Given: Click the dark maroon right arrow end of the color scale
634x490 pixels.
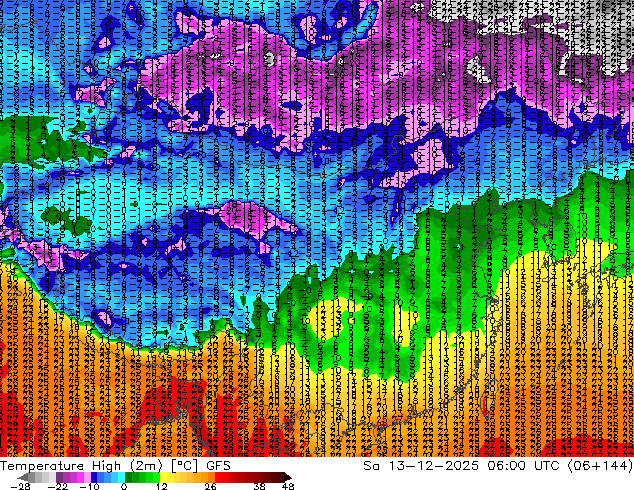Looking at the screenshot, I should [287, 477].
